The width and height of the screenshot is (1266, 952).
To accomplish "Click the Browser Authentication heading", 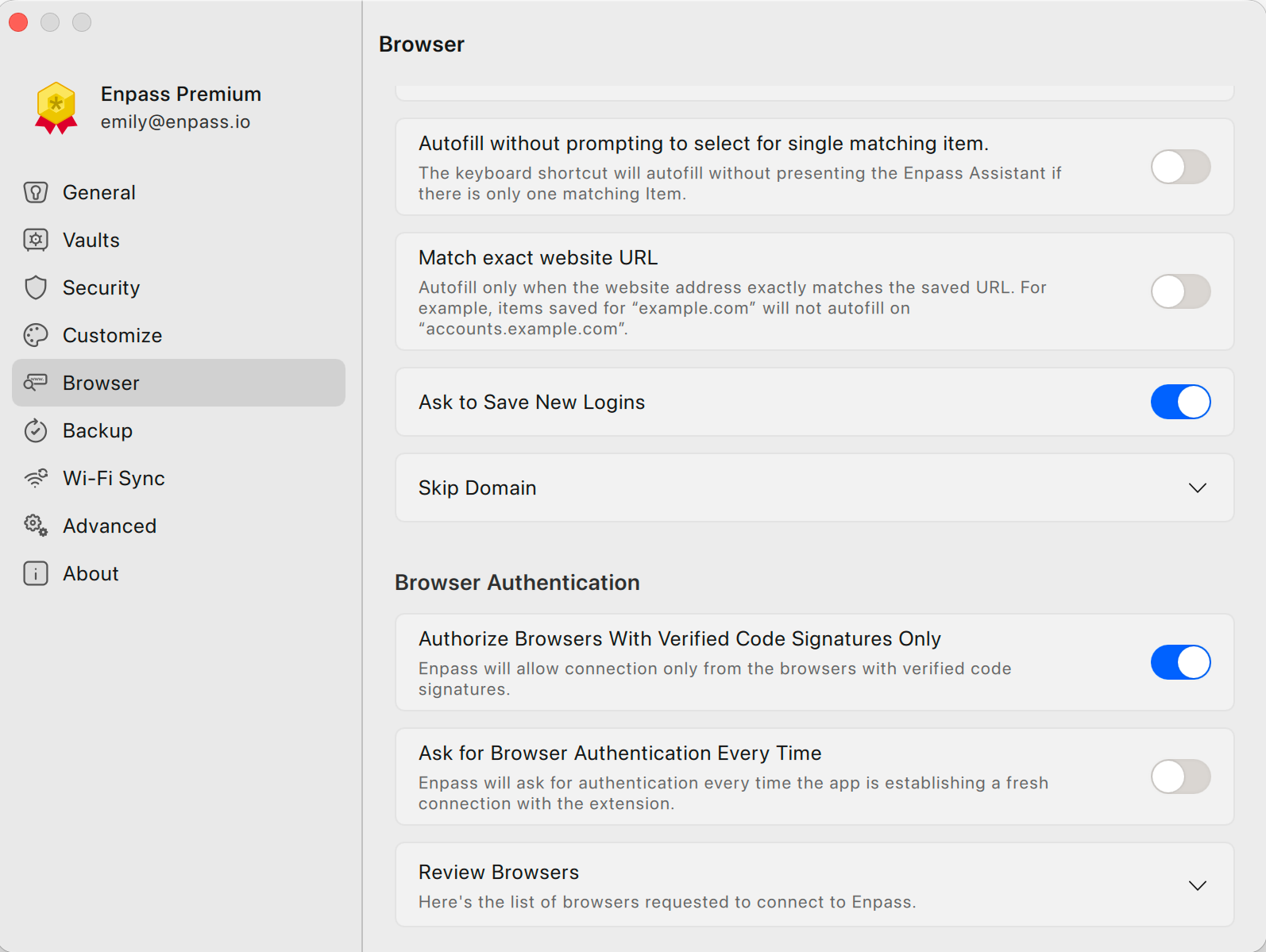I will tap(517, 582).
